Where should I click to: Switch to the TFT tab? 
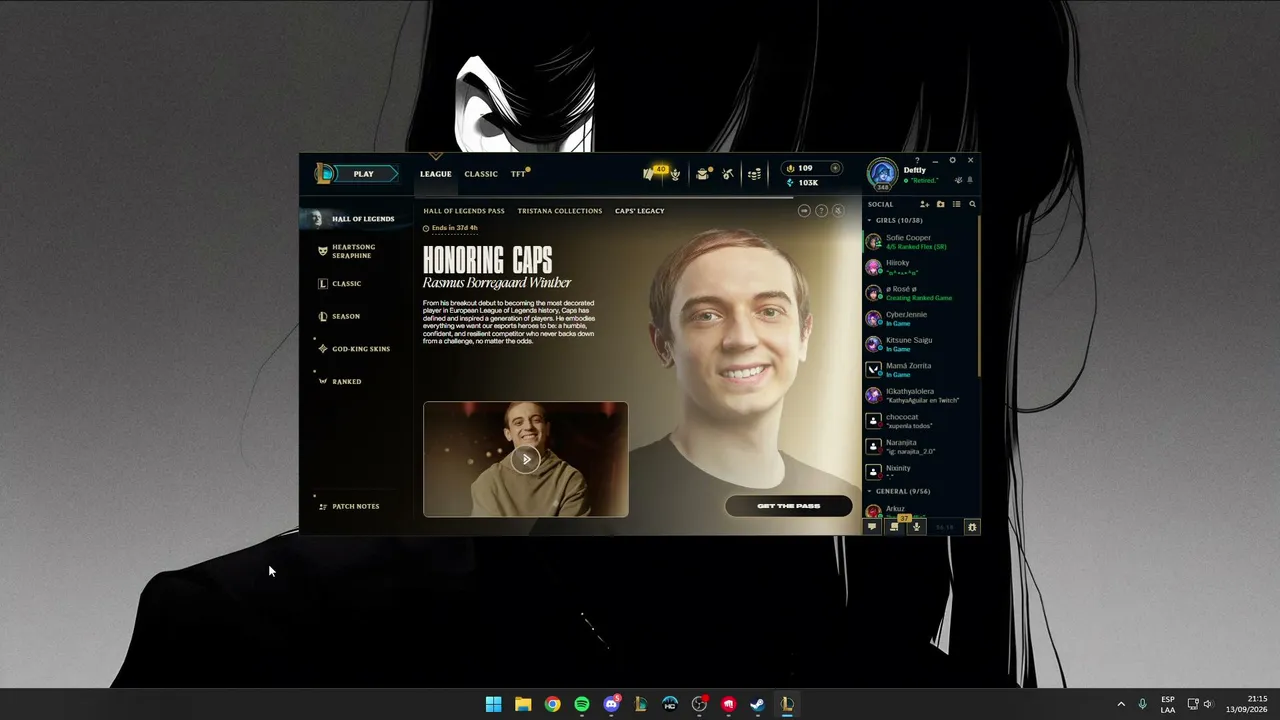click(518, 174)
